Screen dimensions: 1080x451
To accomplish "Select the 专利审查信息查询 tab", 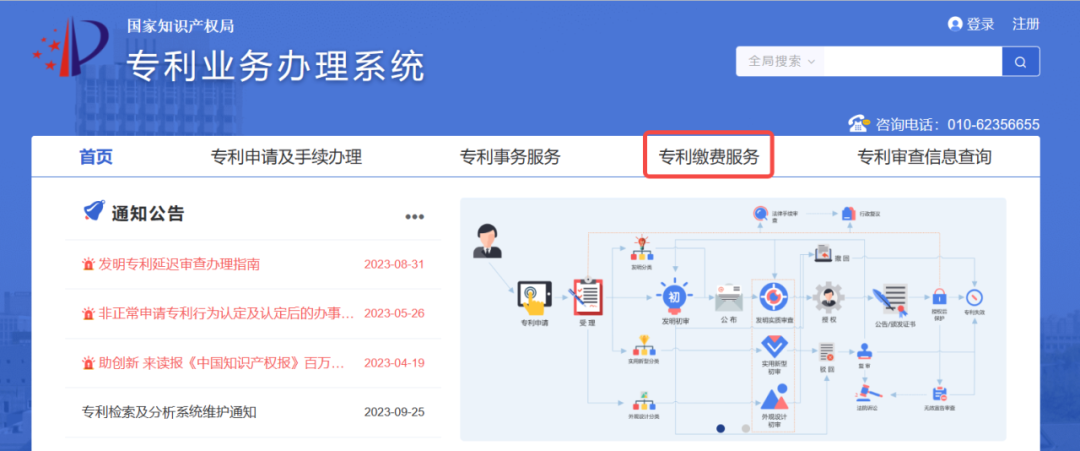I will 924,157.
